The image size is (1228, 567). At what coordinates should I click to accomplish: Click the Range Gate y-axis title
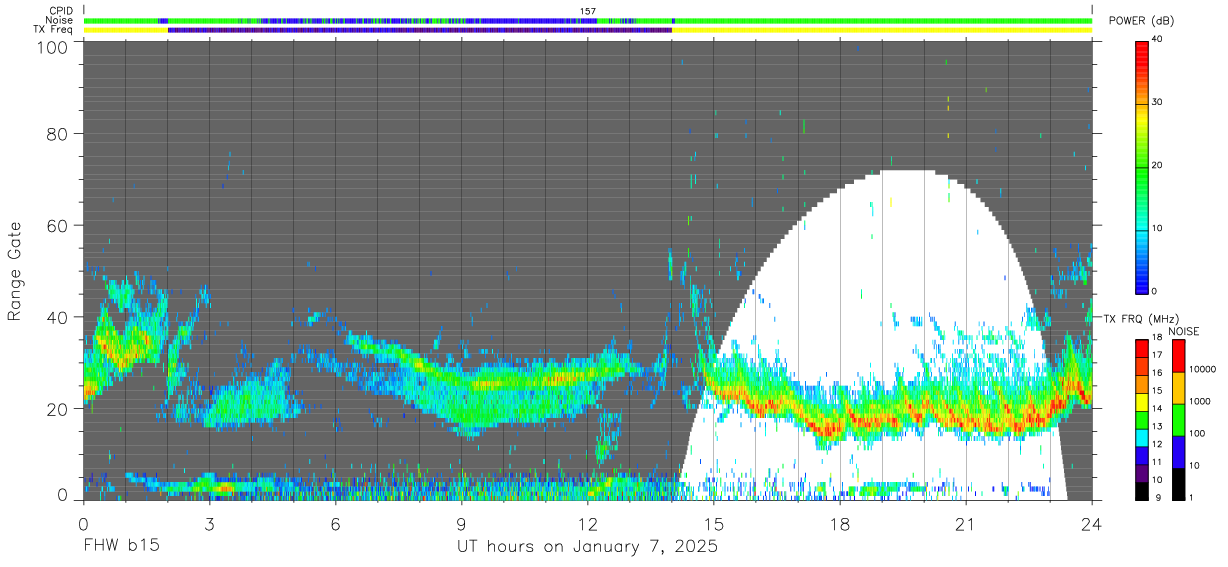point(15,272)
